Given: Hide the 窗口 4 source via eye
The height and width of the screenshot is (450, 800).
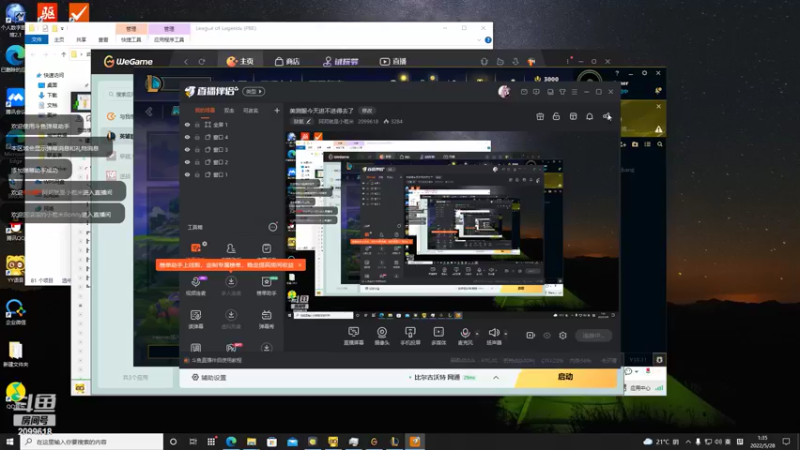Looking at the screenshot, I should pos(187,137).
